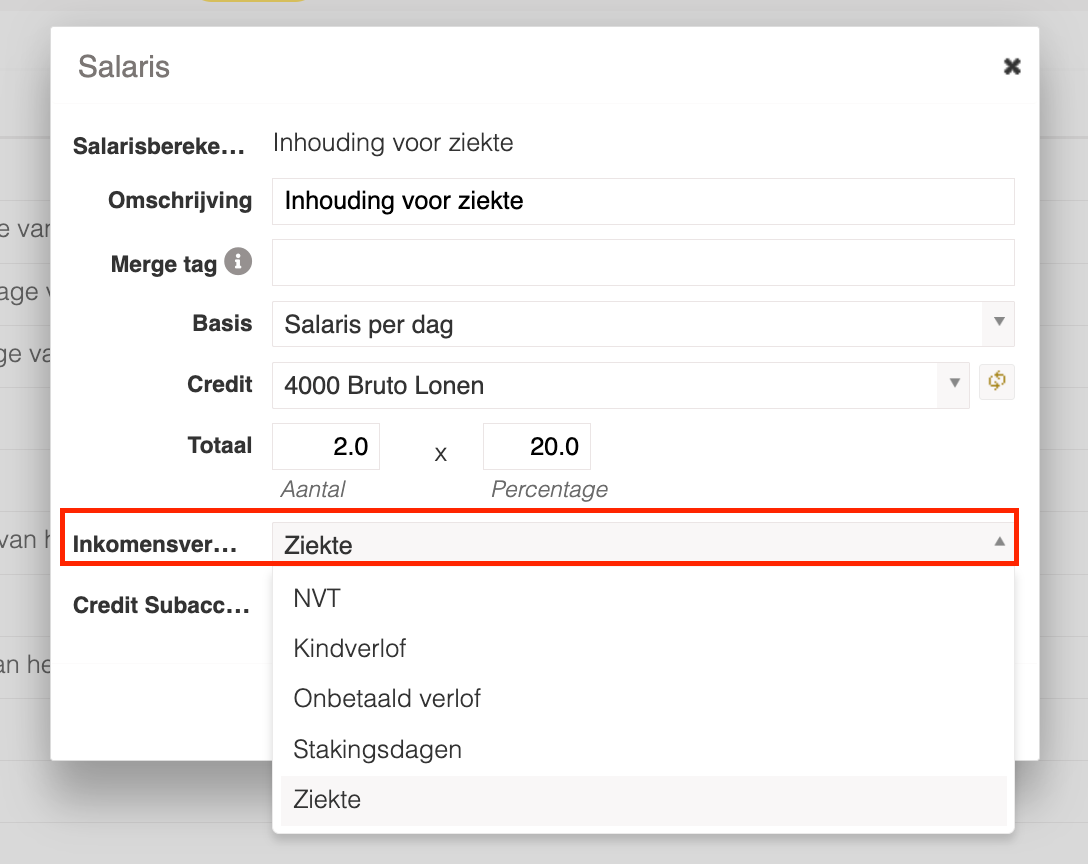Close the Salaris dialog with the X

pos(1012,66)
